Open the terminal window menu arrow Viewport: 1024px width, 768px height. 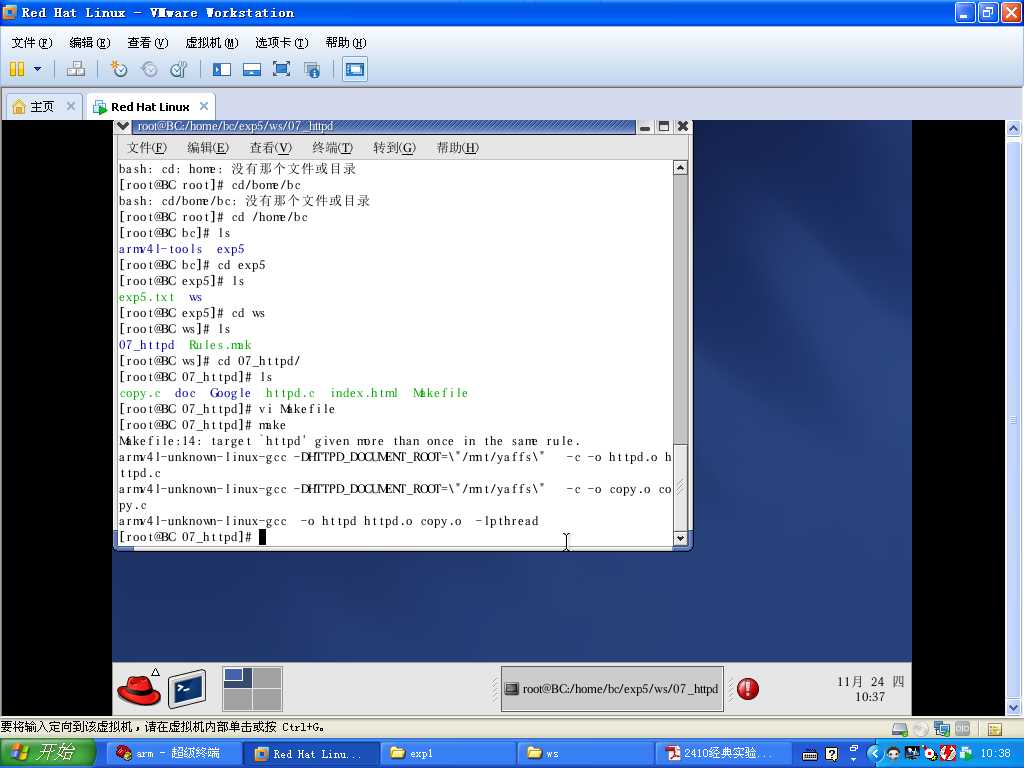click(122, 126)
